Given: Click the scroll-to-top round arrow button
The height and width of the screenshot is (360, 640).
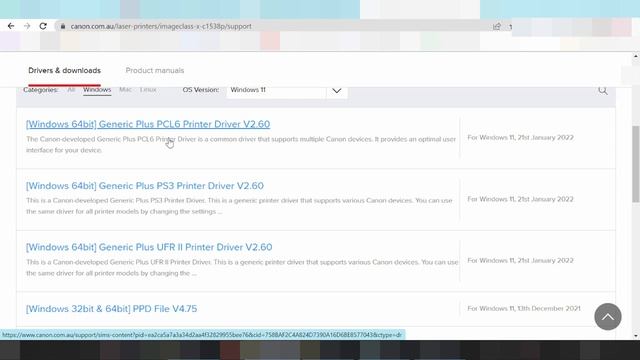Looking at the screenshot, I should click(608, 317).
